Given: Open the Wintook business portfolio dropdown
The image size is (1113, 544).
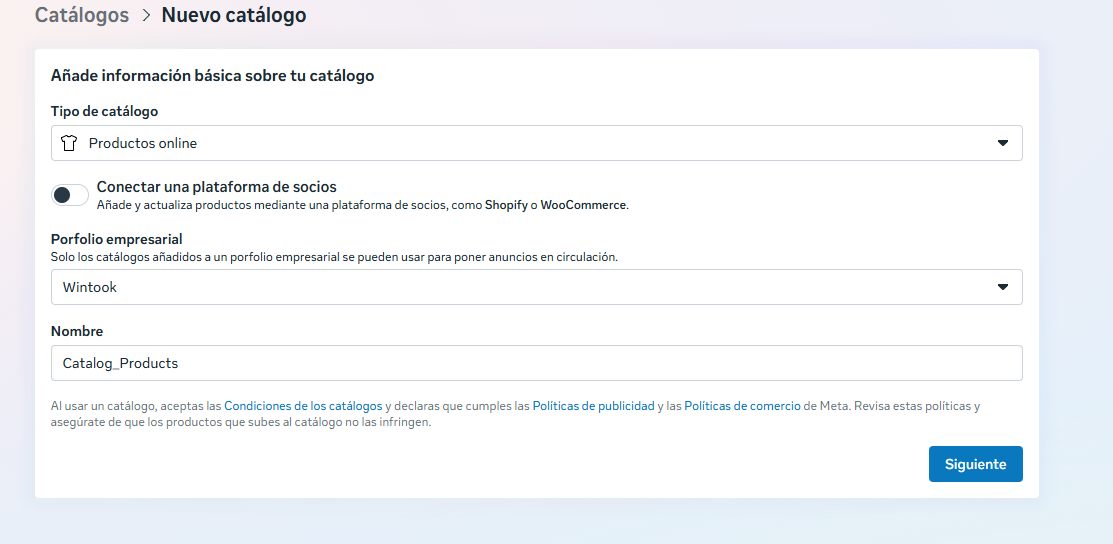Looking at the screenshot, I should 536,287.
